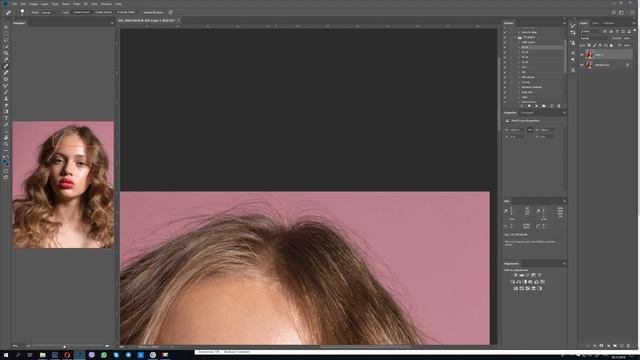The image size is (640, 360).
Task: Choose Content-Aware healing type
Action: [81, 12]
